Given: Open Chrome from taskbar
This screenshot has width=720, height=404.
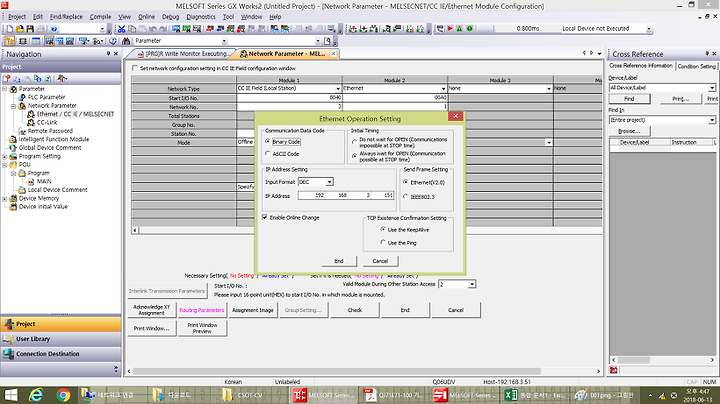Looking at the screenshot, I should tap(63, 395).
